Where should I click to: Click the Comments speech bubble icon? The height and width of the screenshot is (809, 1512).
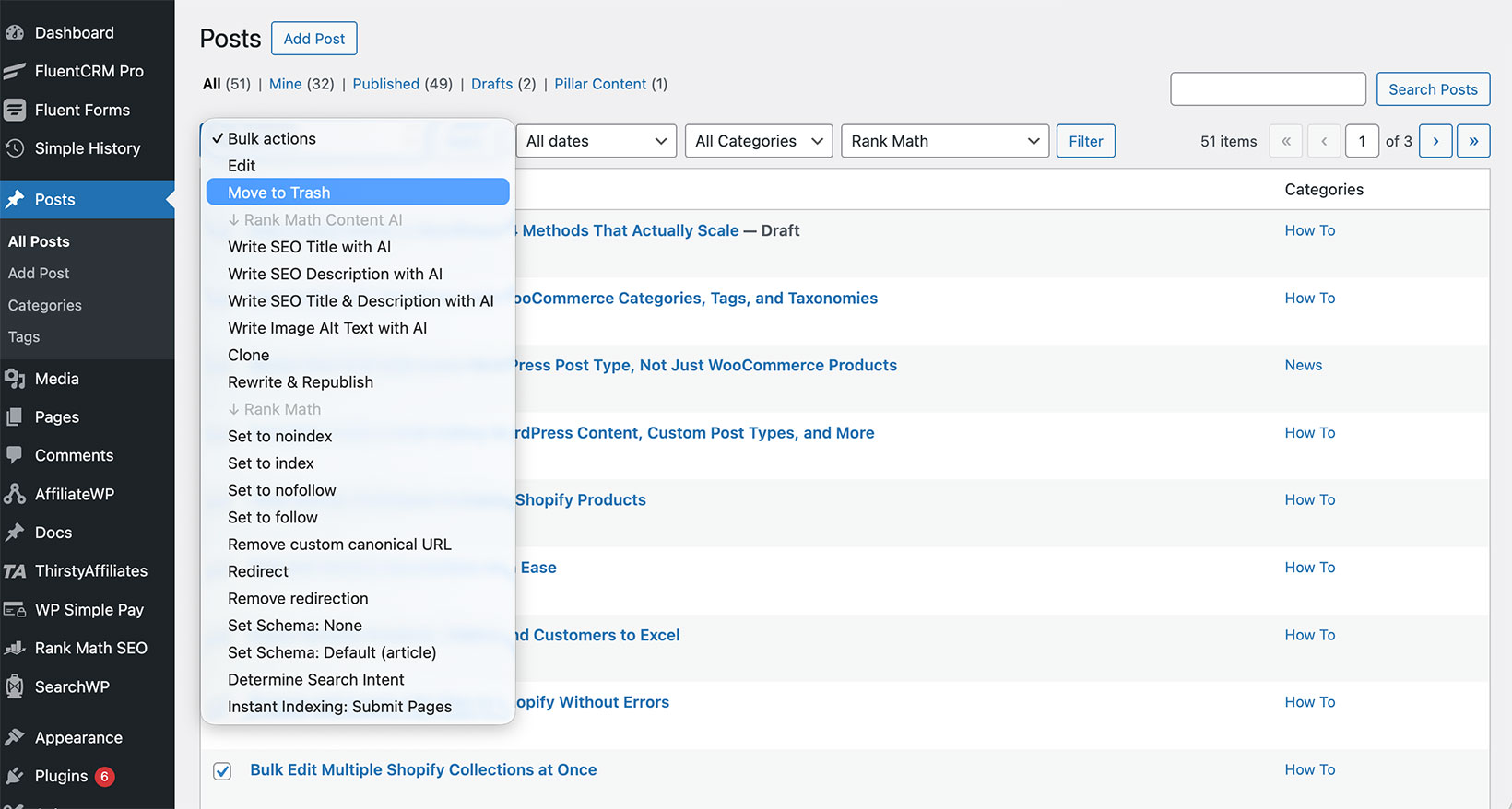coord(15,455)
